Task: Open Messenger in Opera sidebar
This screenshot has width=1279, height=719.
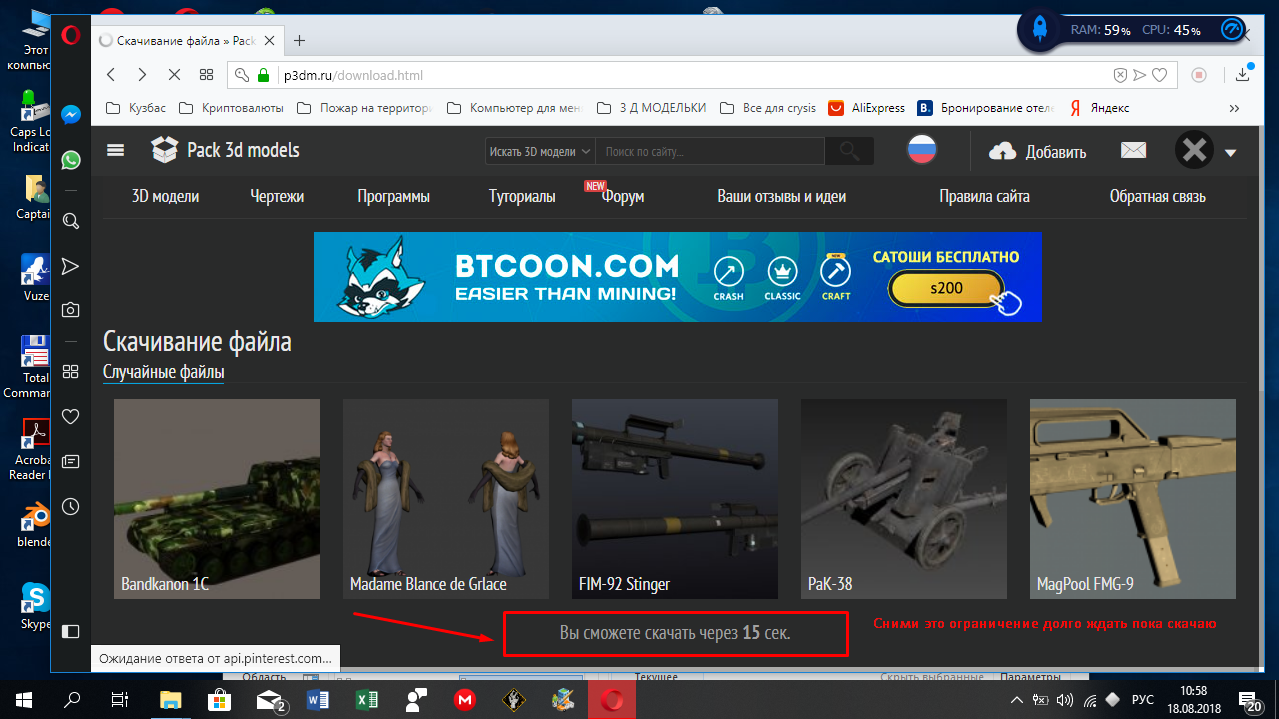Action: (x=70, y=115)
